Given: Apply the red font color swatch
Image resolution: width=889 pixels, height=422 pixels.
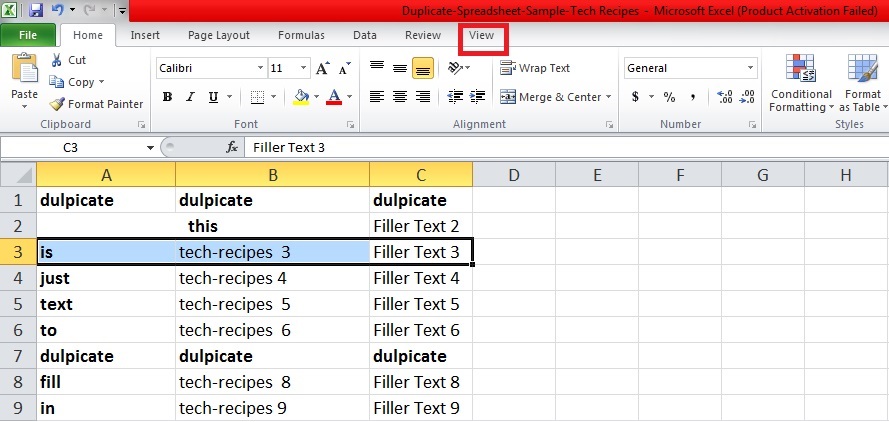Looking at the screenshot, I should pyautogui.click(x=333, y=97).
